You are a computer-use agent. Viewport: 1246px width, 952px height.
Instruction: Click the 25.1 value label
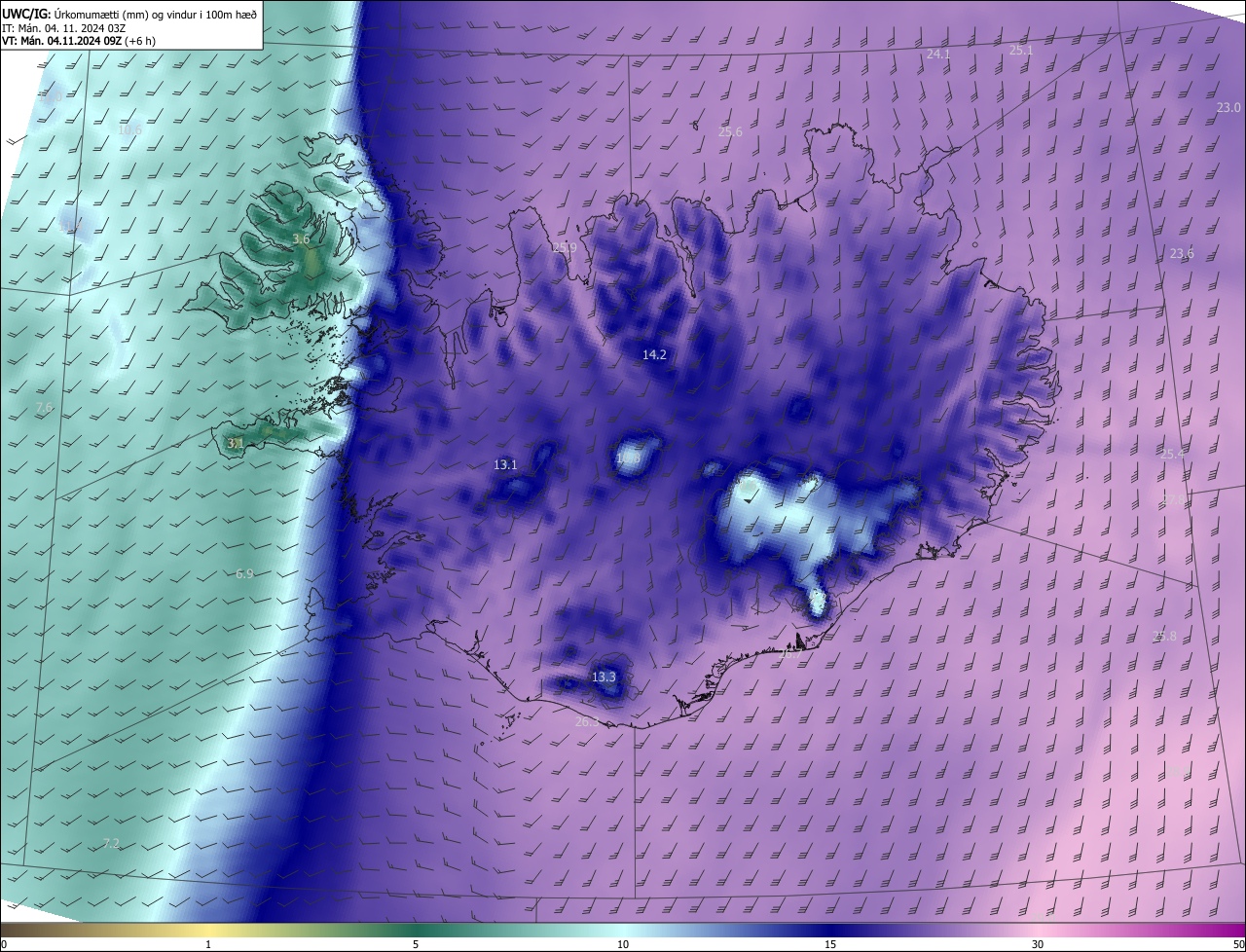pyautogui.click(x=1021, y=50)
